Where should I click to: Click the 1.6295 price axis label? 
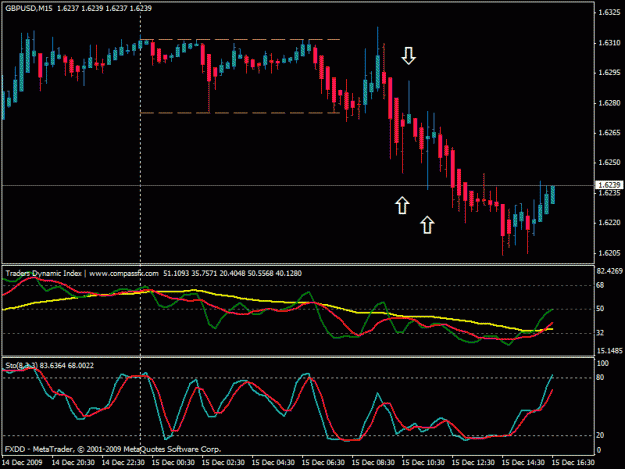[609, 73]
